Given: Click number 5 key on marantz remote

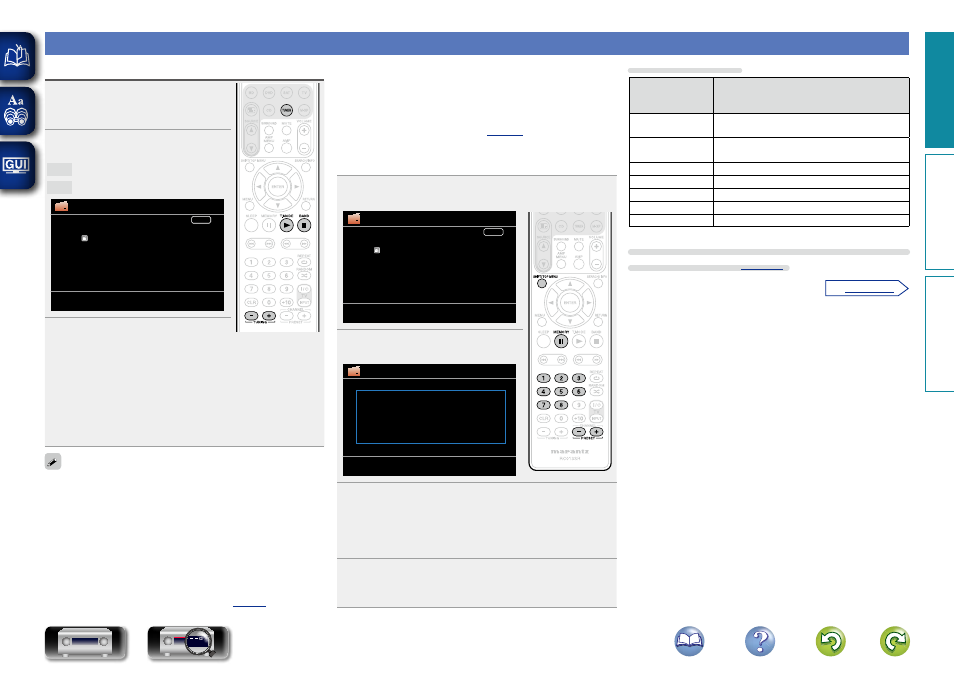Looking at the screenshot, I should (x=561, y=392).
